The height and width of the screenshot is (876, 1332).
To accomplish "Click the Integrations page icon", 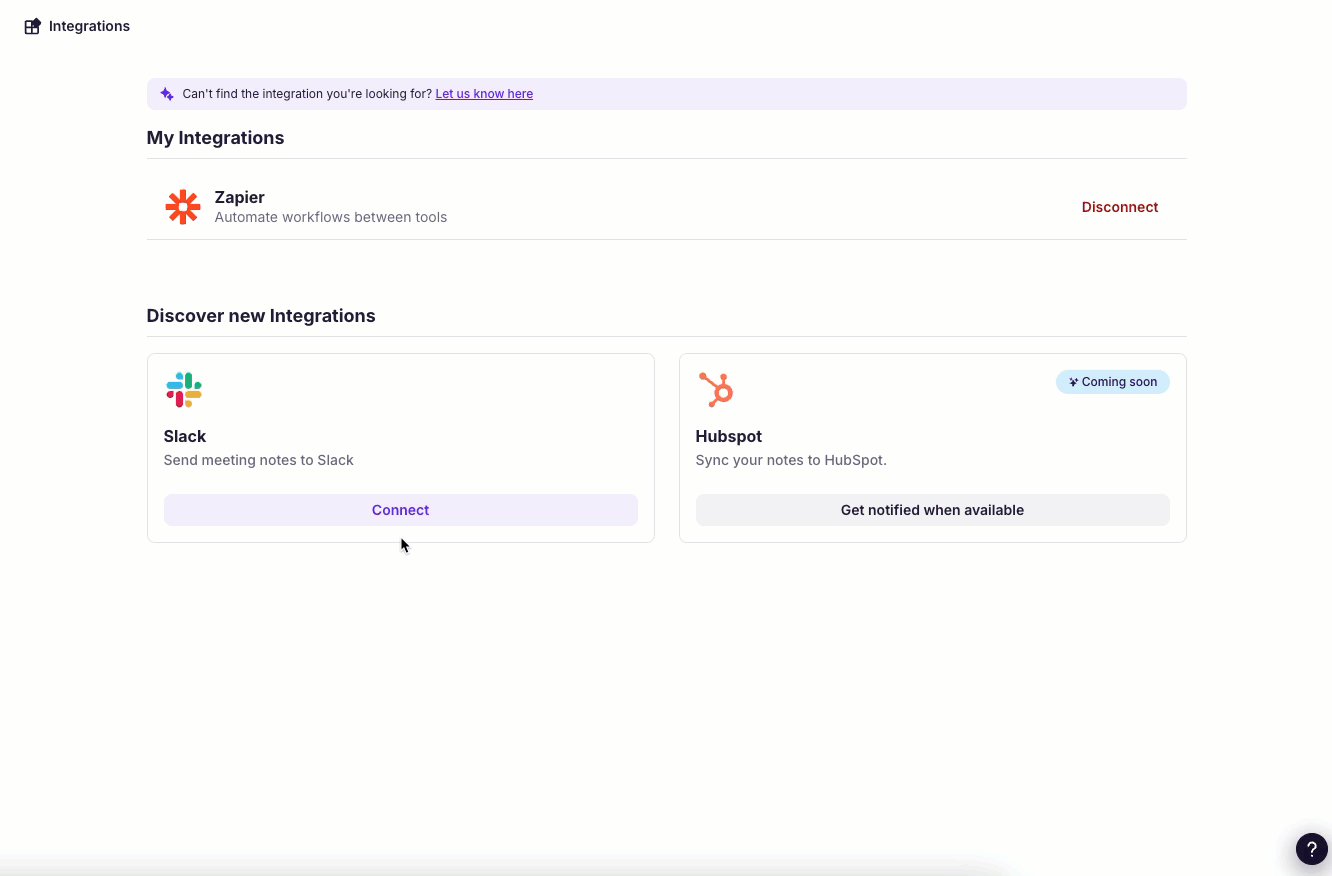I will 32,26.
